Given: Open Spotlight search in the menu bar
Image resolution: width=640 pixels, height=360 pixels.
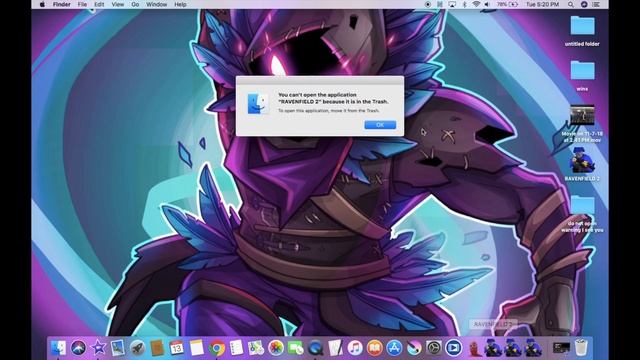Looking at the screenshot, I should pyautogui.click(x=571, y=4).
